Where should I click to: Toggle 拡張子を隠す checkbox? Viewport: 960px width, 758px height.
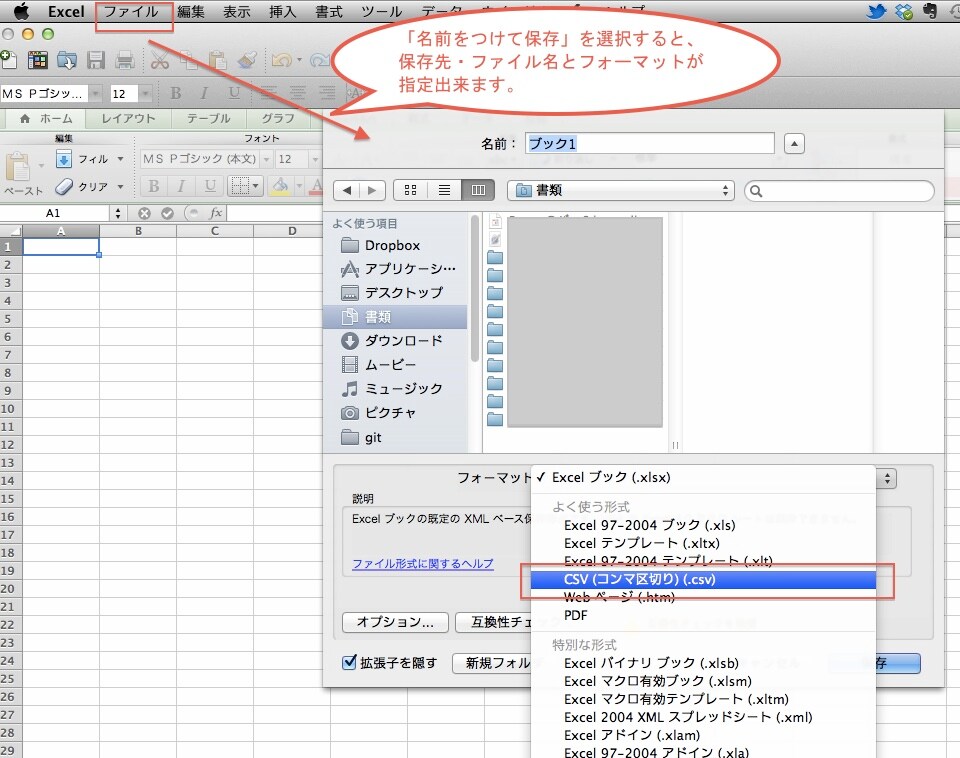pos(349,662)
